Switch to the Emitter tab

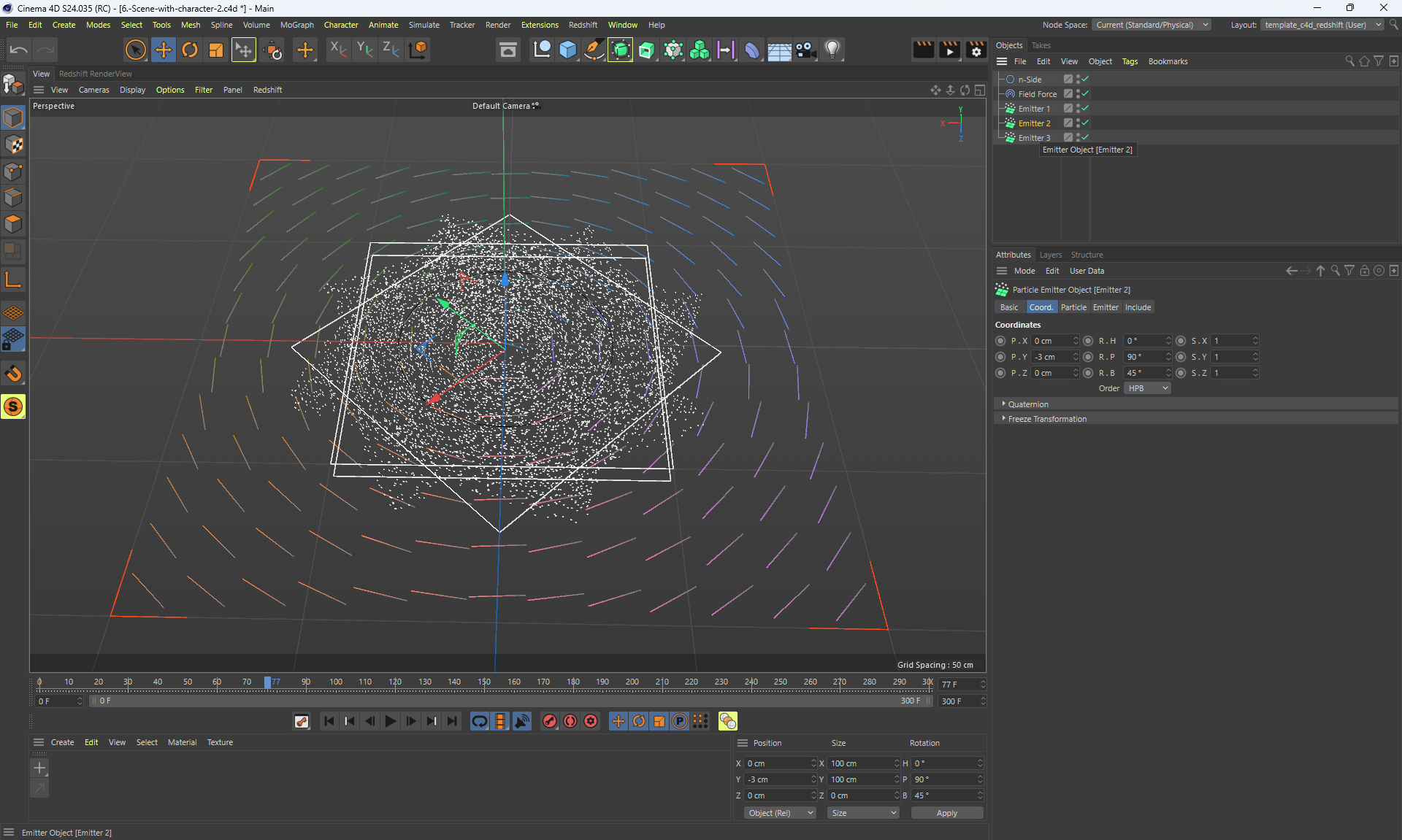1105,307
